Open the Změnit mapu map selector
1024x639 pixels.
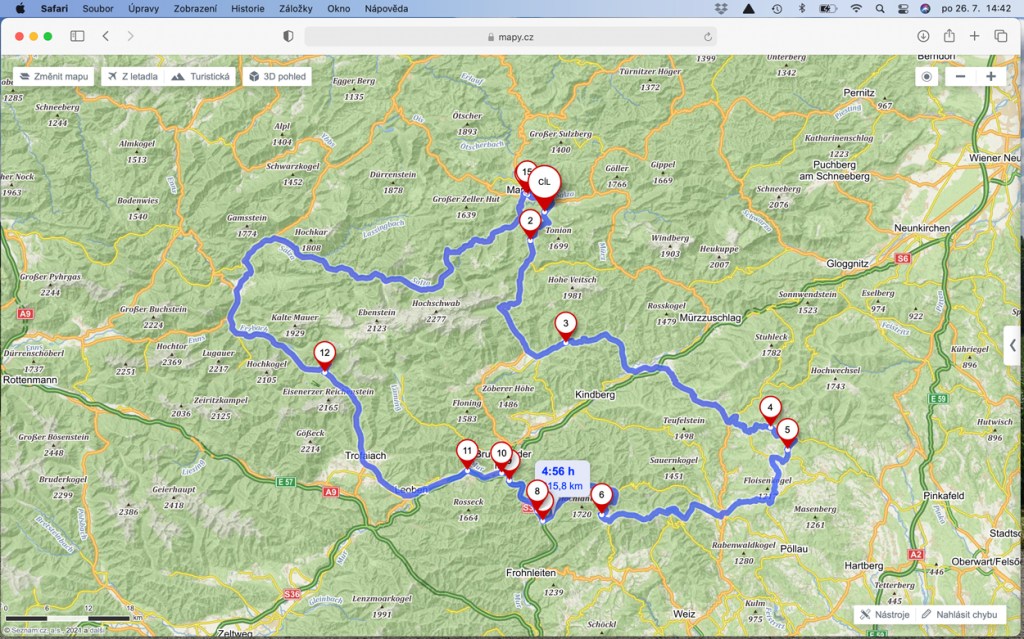click(x=55, y=76)
